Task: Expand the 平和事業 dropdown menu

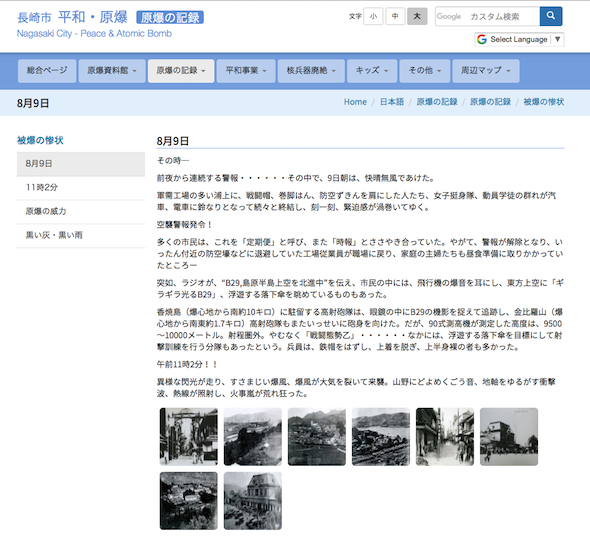Action: click(x=246, y=71)
